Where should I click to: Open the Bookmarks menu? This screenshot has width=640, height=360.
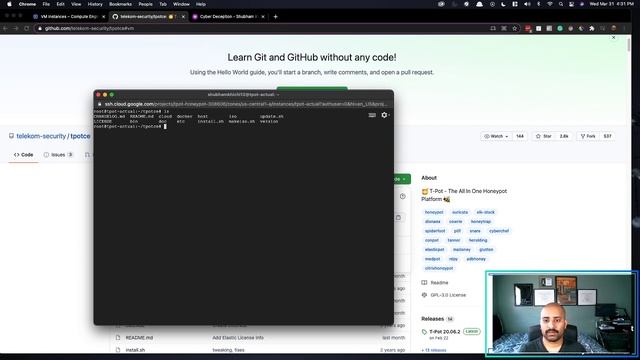[x=120, y=4]
